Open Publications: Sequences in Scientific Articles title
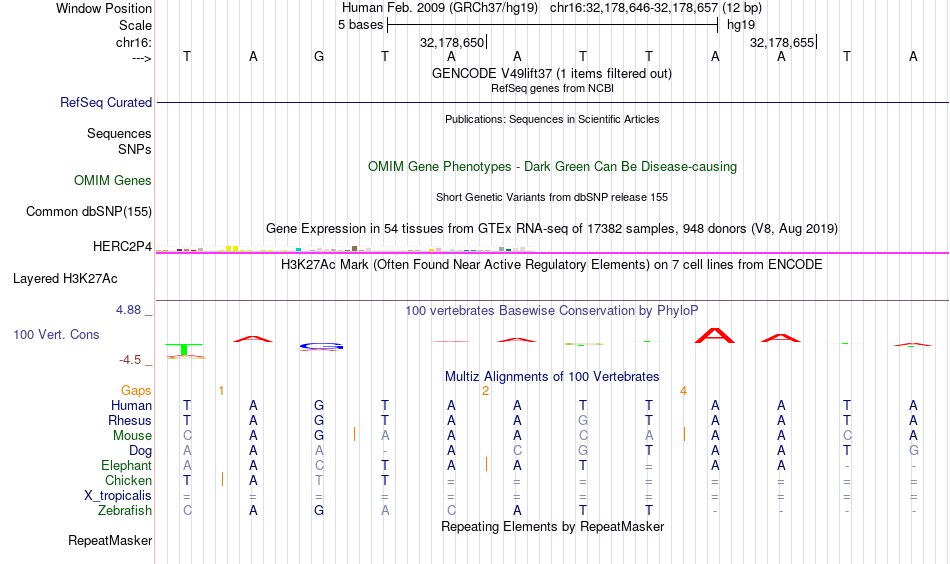The height and width of the screenshot is (564, 950). (x=552, y=119)
